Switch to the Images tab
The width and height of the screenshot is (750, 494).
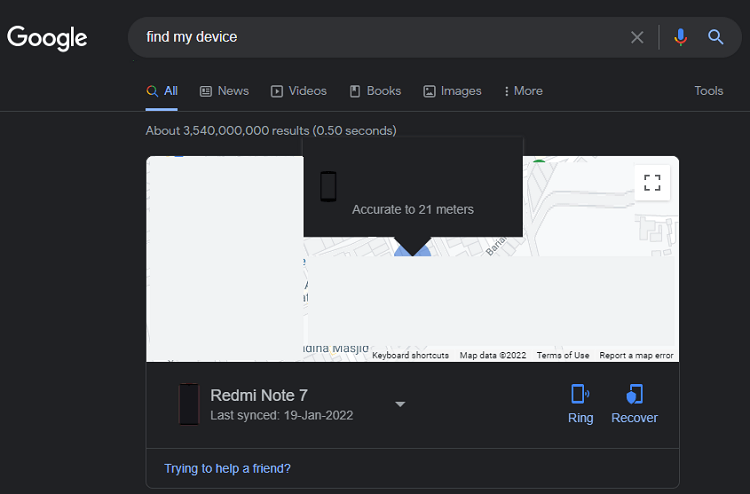[452, 91]
